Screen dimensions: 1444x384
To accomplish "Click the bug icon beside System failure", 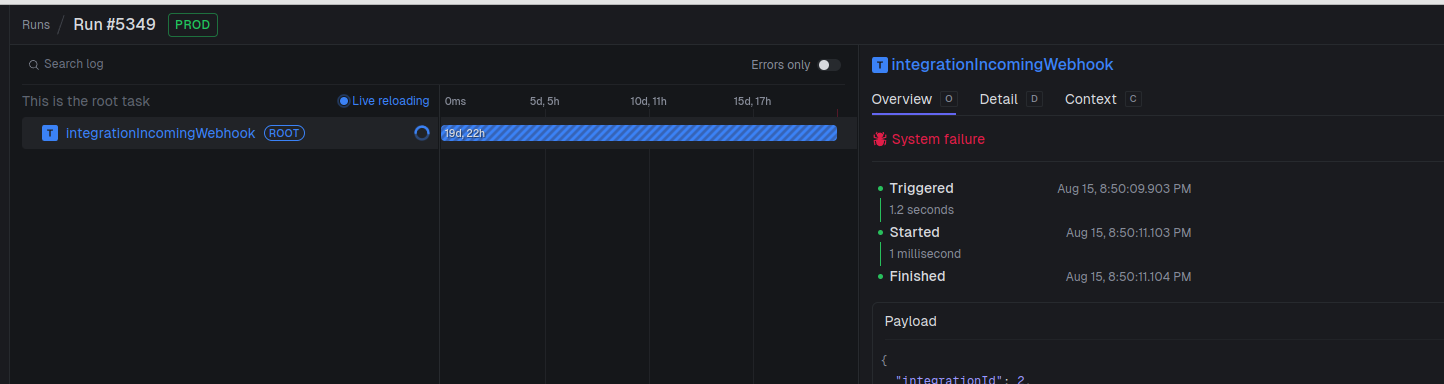I will (880, 139).
